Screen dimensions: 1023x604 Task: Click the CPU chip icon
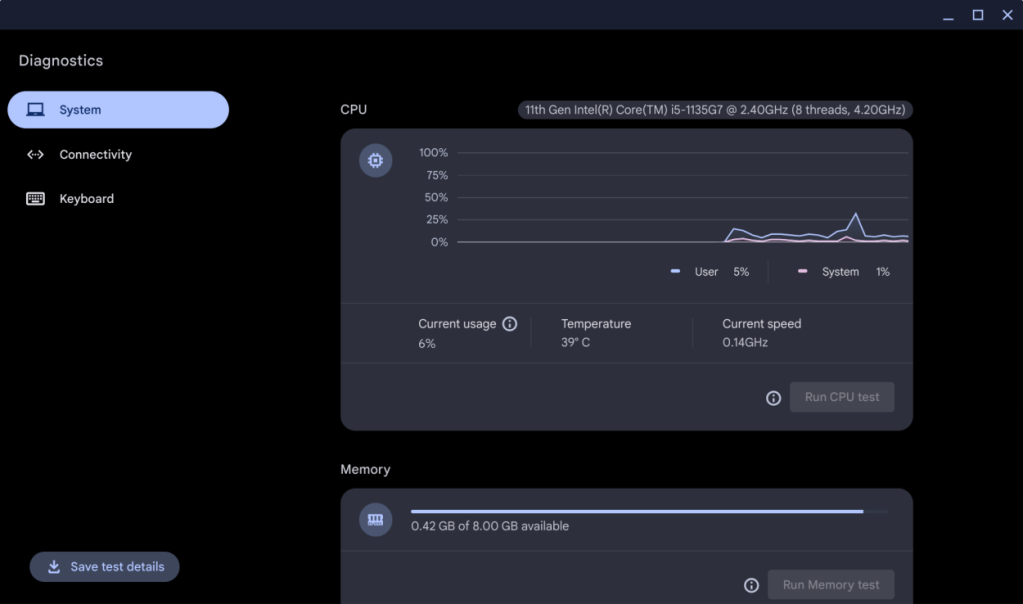(376, 160)
